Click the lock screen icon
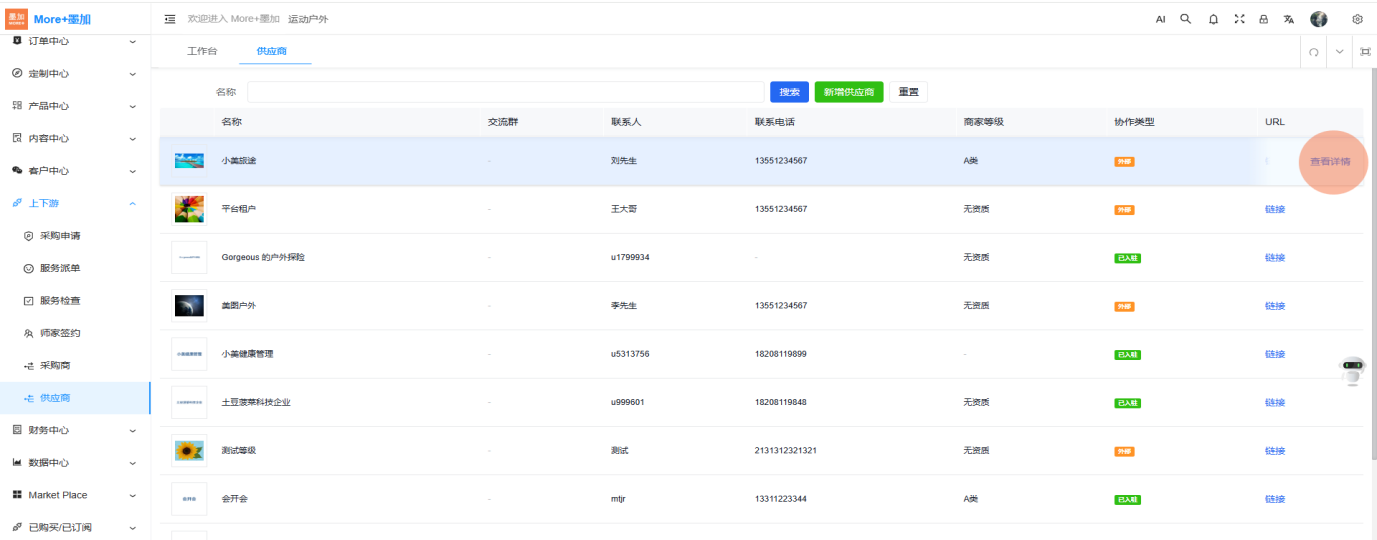Viewport: 1377px width, 540px height. pyautogui.click(x=1264, y=19)
